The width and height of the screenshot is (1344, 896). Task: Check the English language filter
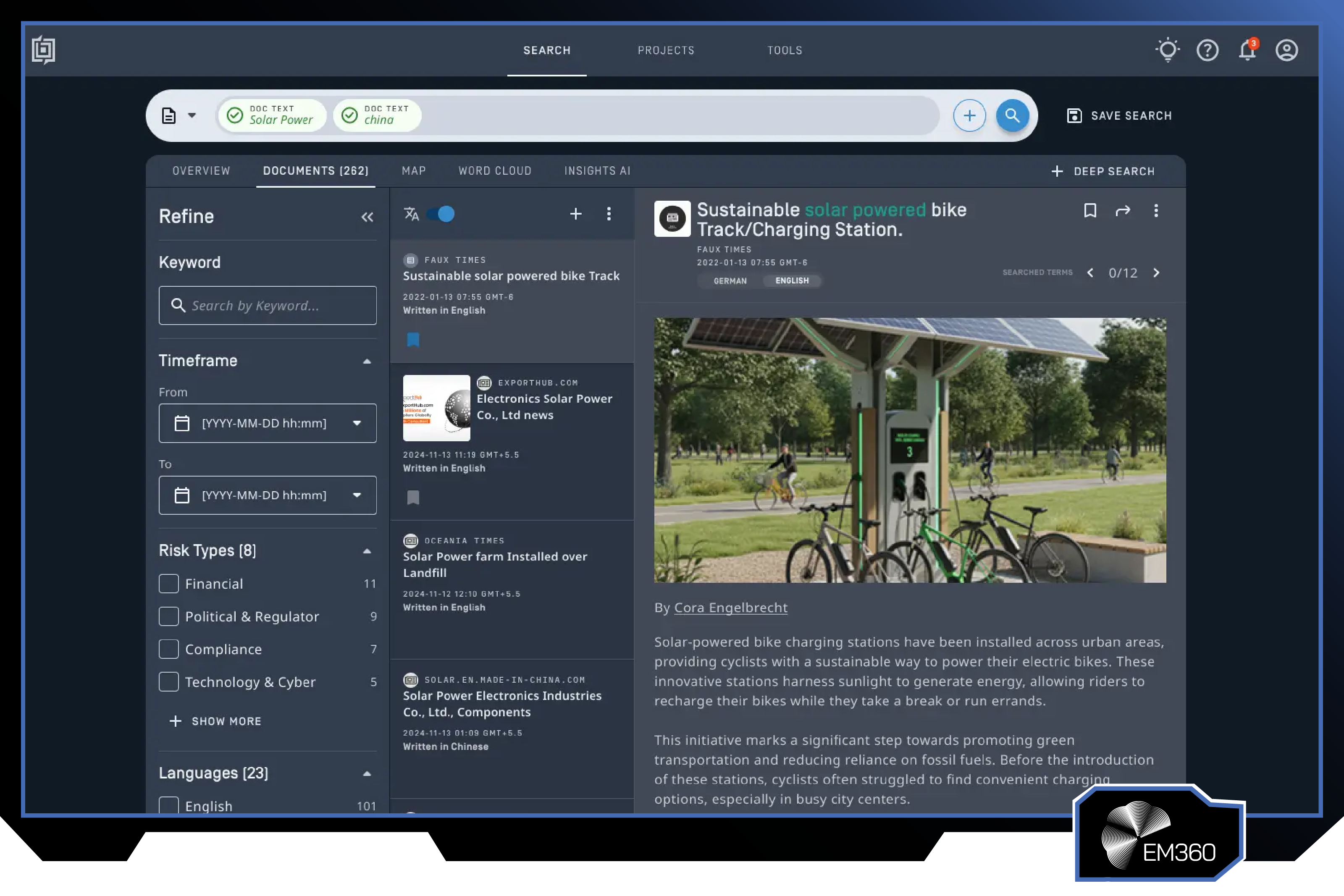click(168, 805)
